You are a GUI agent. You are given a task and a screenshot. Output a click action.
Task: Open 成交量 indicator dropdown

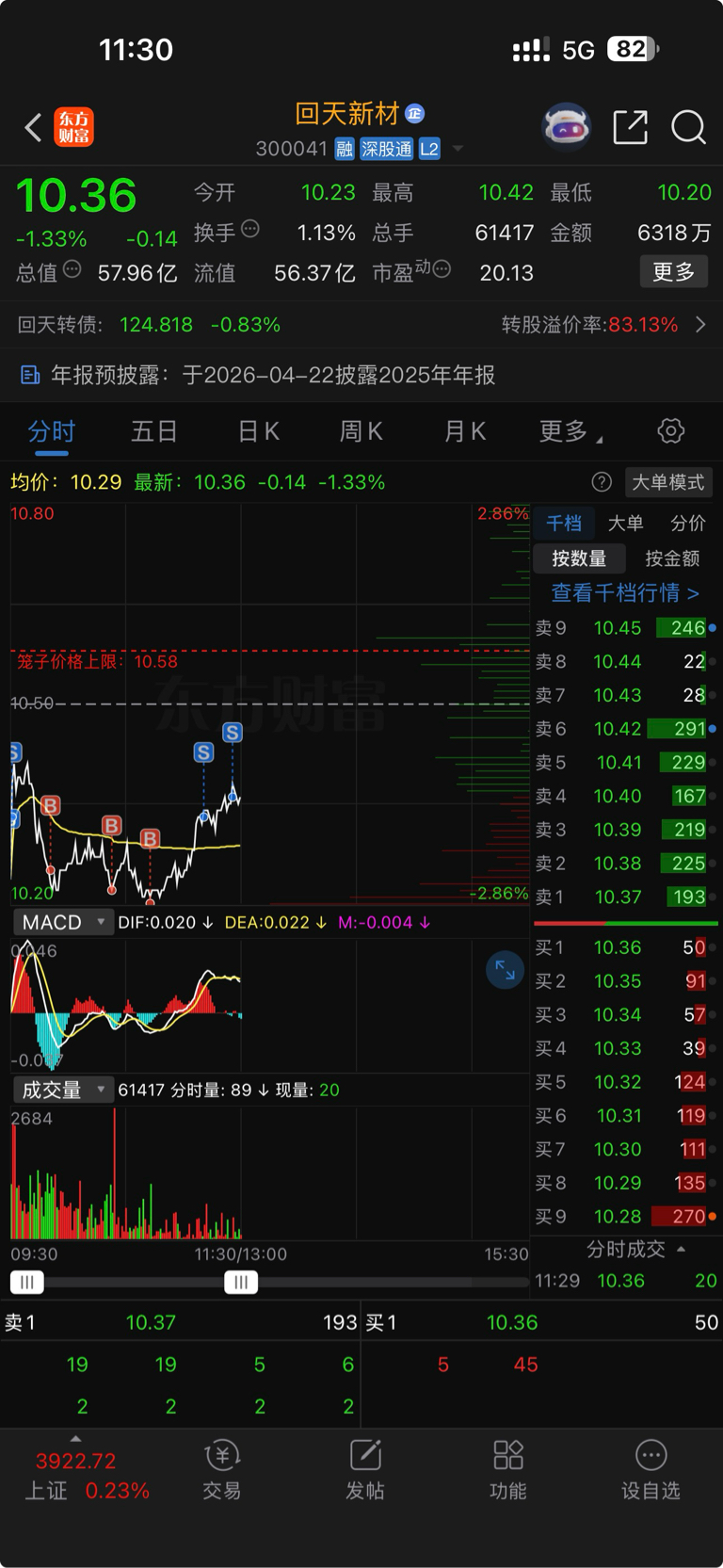click(63, 1090)
